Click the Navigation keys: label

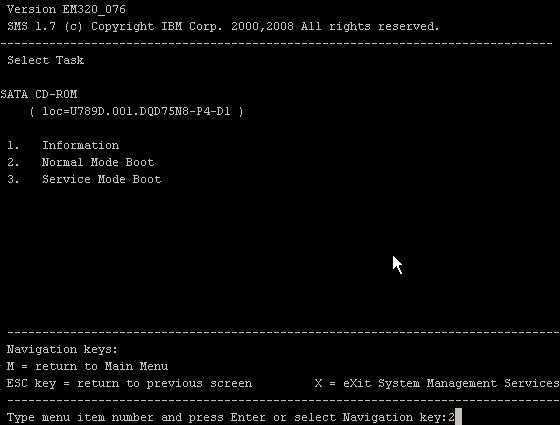pyautogui.click(x=62, y=349)
